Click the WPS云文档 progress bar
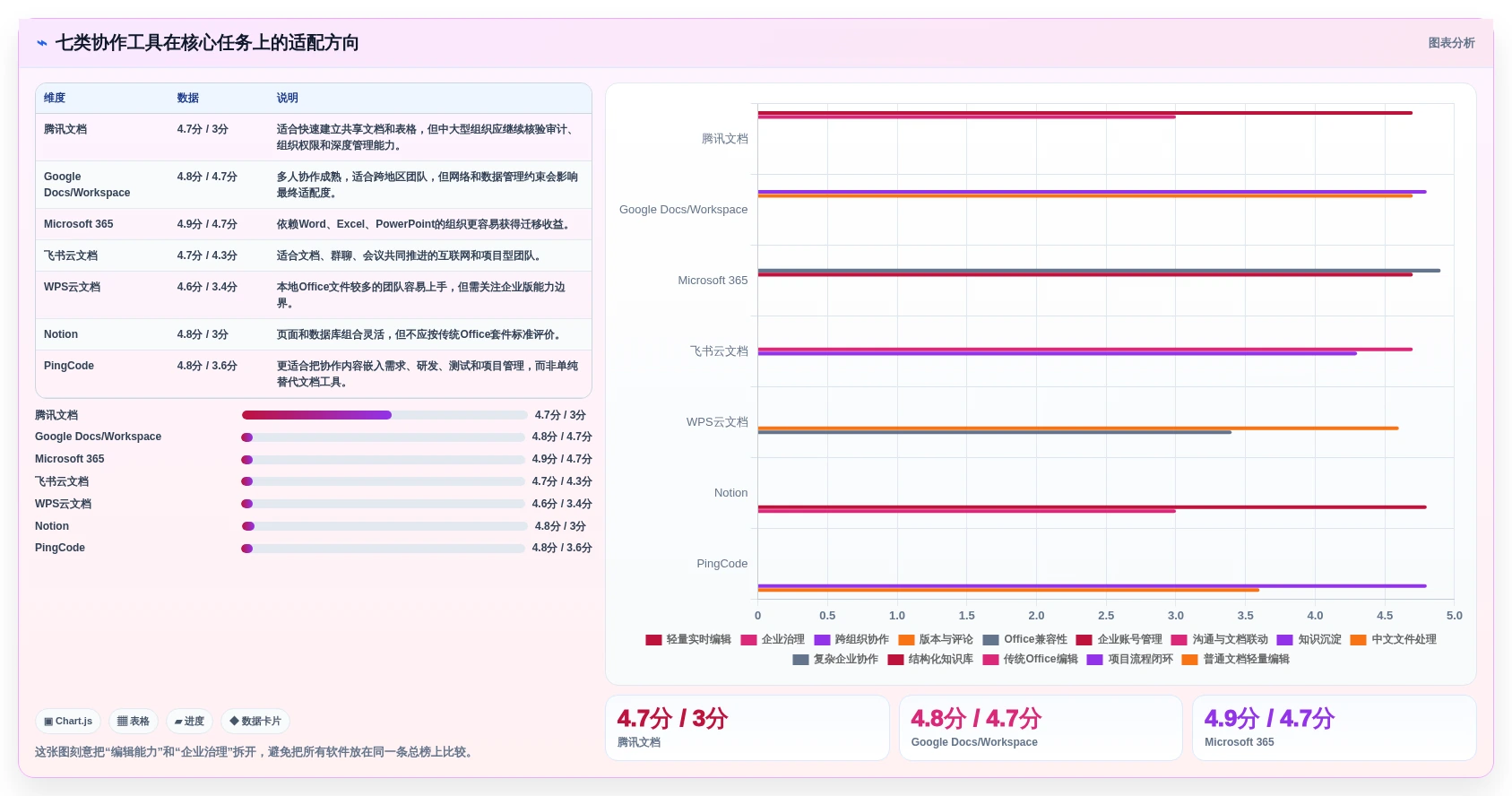 coord(383,504)
